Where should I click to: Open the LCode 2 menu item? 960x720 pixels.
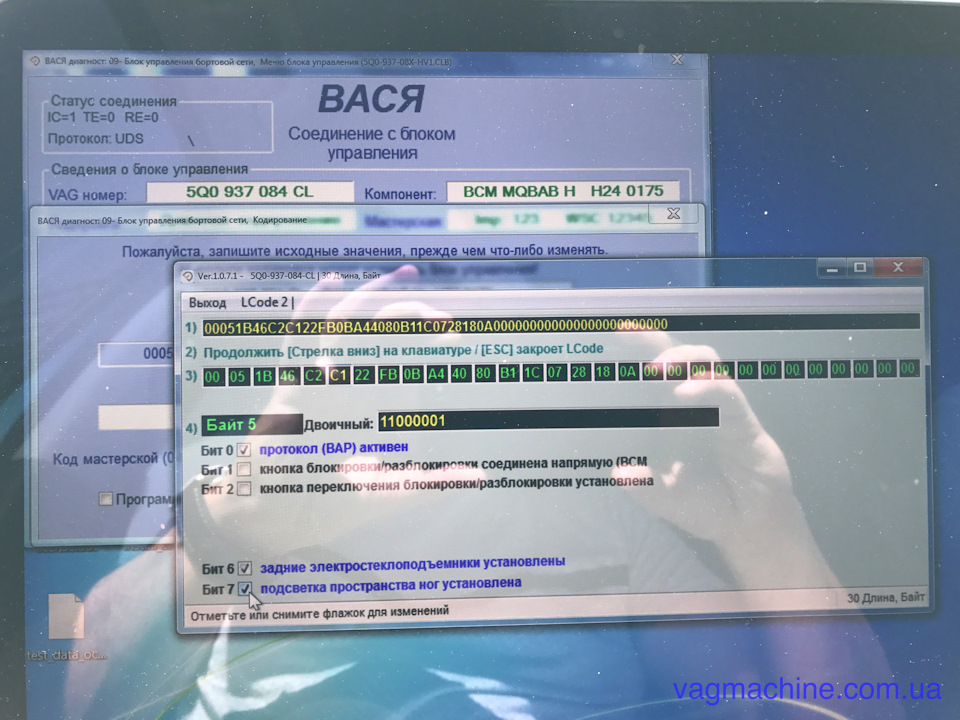click(x=264, y=302)
